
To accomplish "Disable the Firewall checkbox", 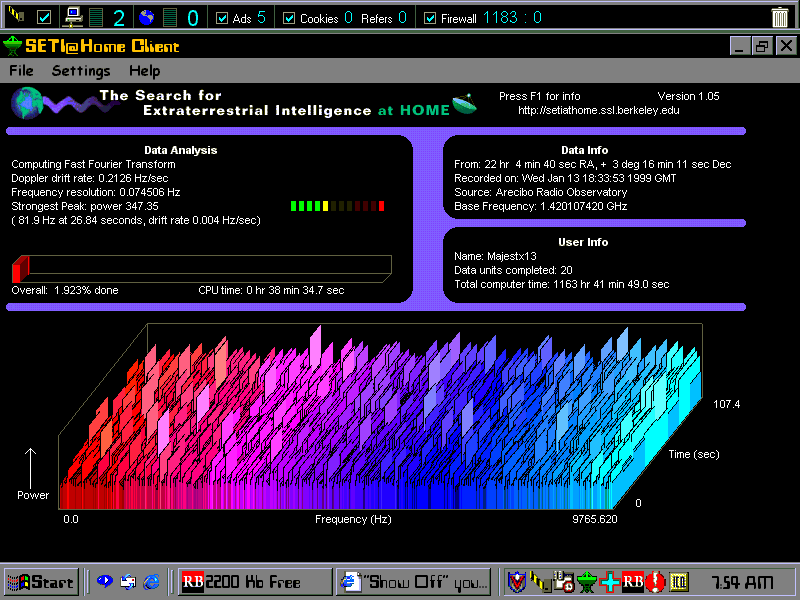I will (x=430, y=18).
